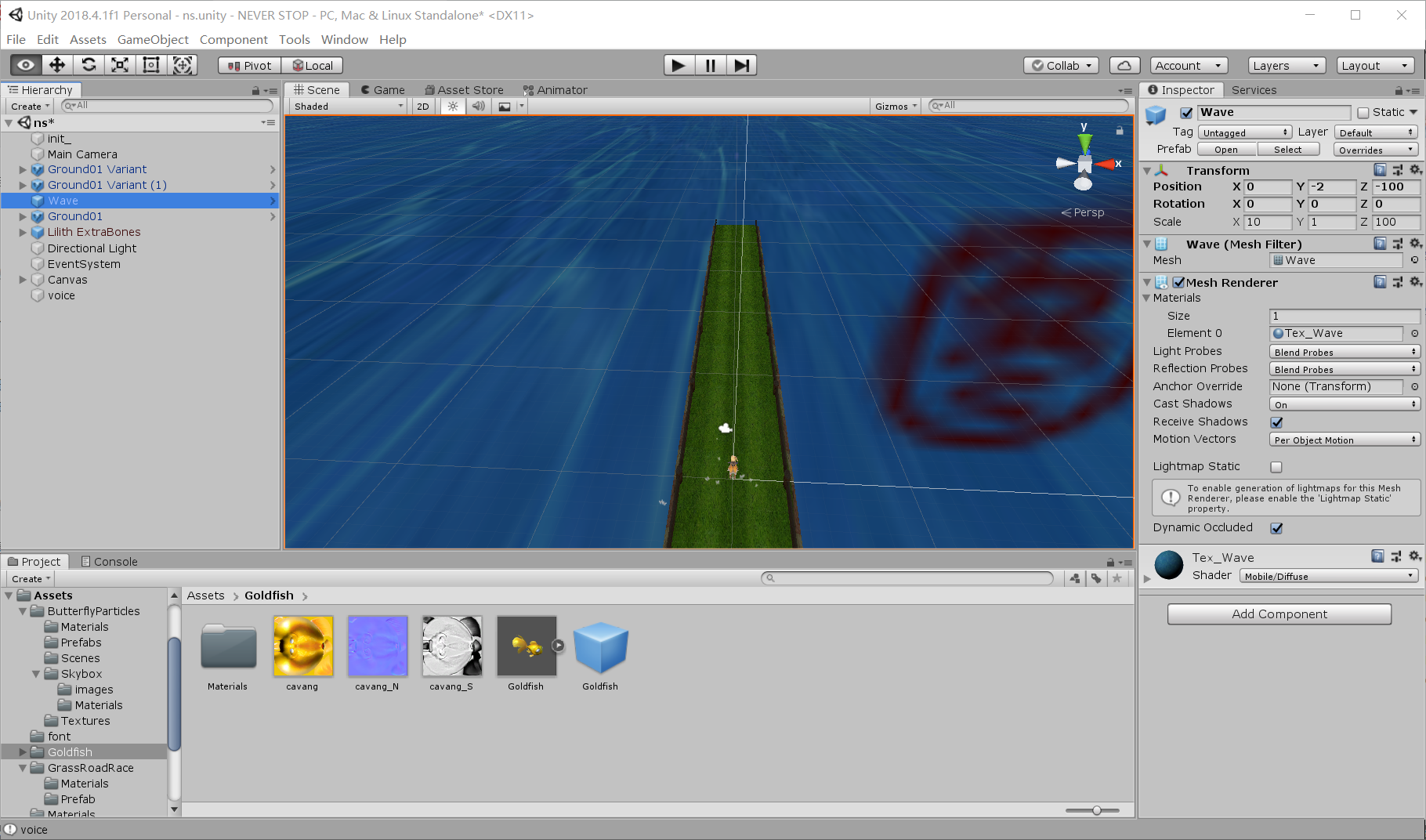Expand Ground01 Variant in the Hierarchy
Image resolution: width=1426 pixels, height=840 pixels.
(x=22, y=169)
